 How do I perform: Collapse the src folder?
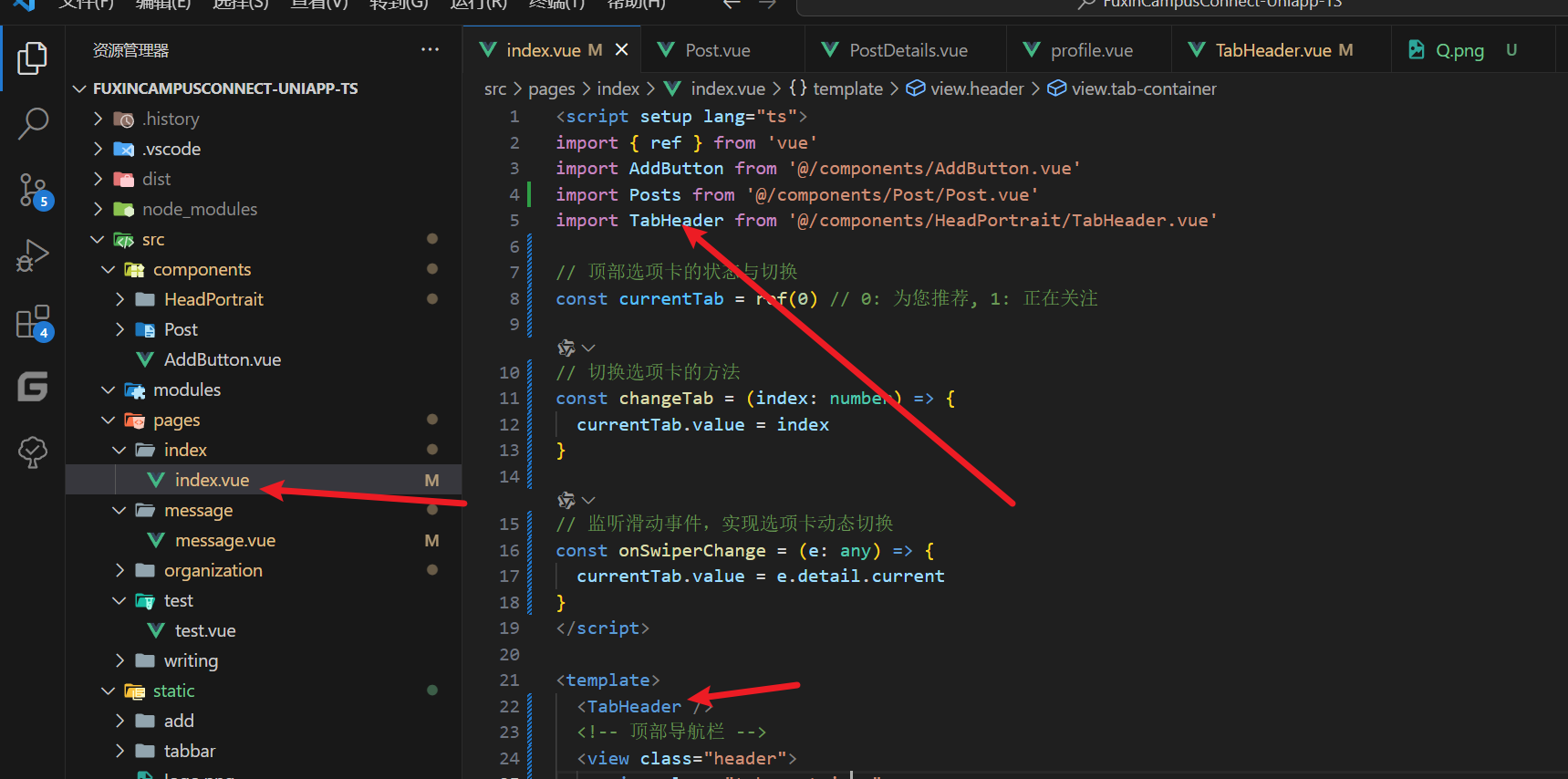tap(98, 239)
